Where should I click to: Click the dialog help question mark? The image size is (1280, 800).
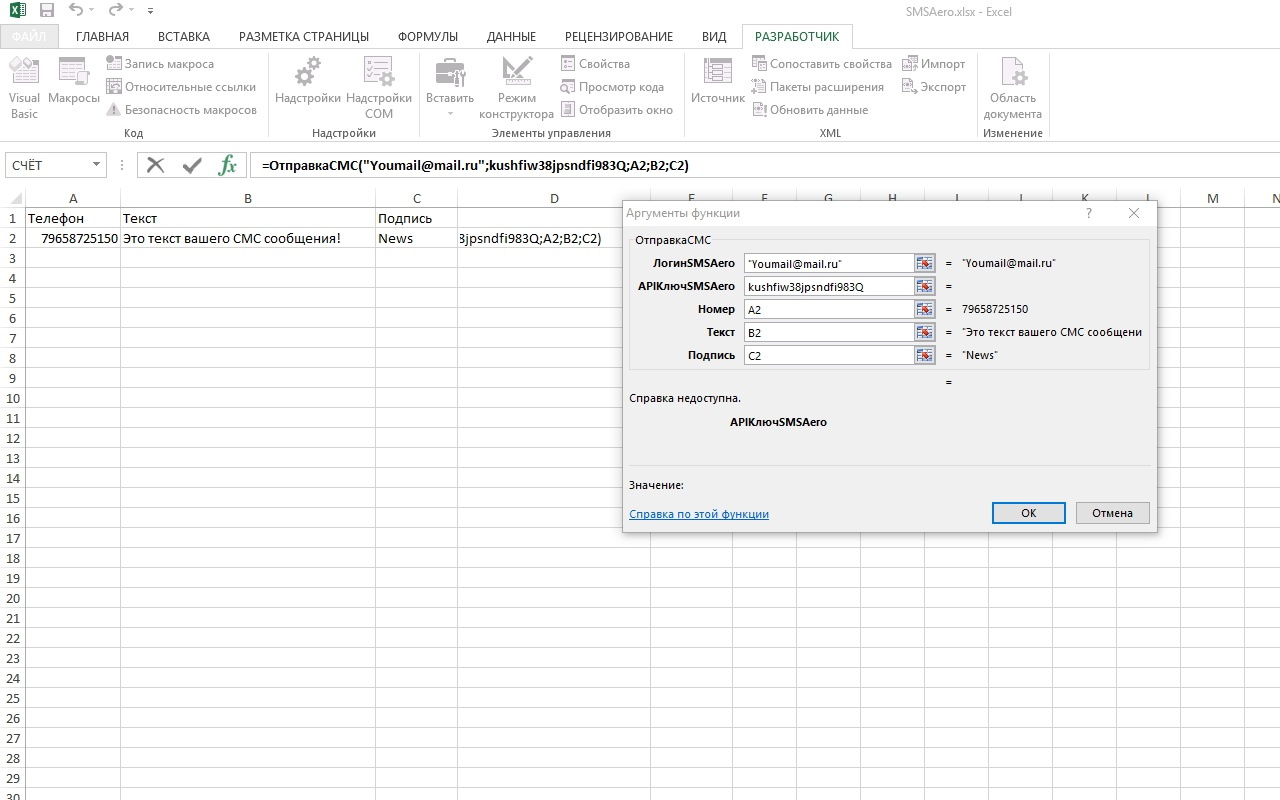1088,213
